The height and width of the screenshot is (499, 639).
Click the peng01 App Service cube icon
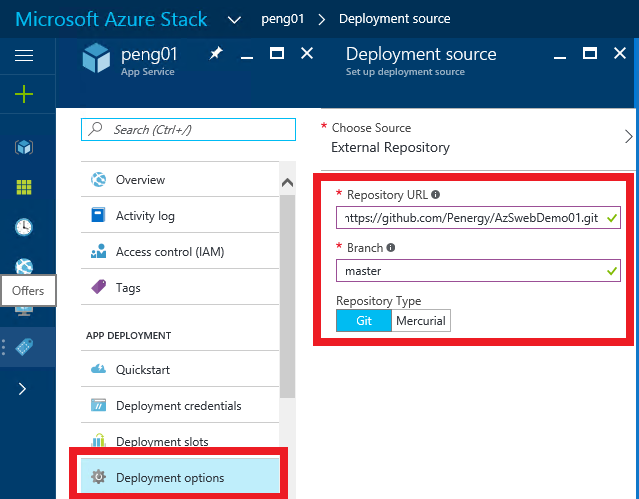(x=96, y=59)
